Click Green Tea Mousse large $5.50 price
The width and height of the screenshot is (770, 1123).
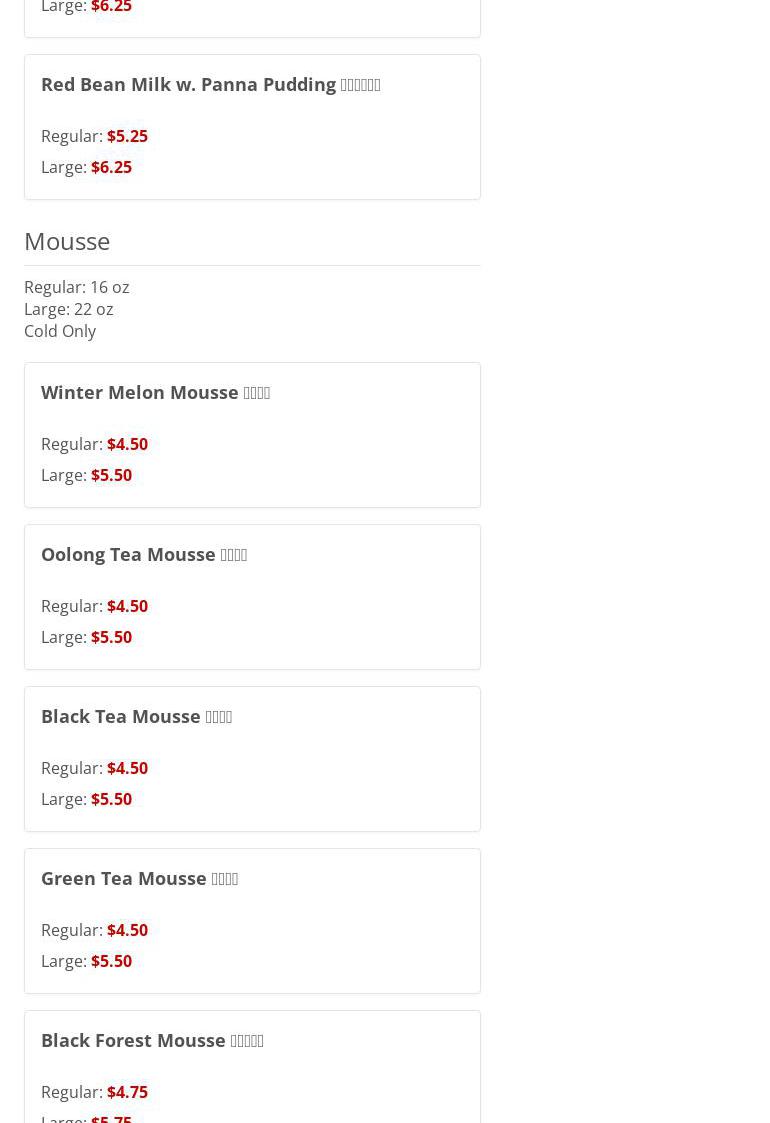[x=111, y=961]
